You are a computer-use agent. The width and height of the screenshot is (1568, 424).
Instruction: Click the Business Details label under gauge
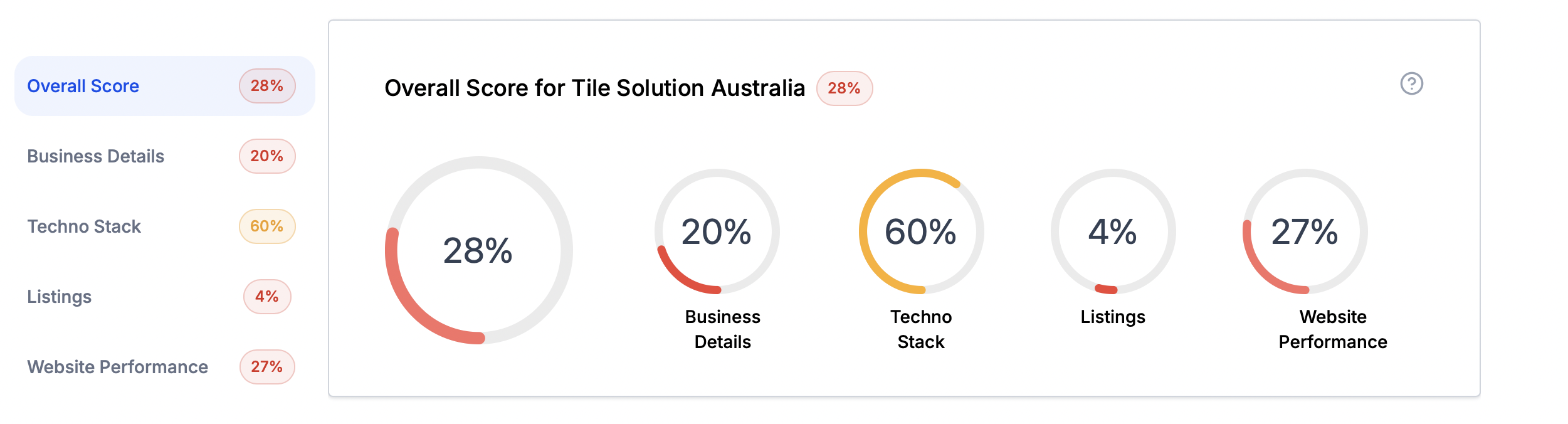click(x=722, y=329)
